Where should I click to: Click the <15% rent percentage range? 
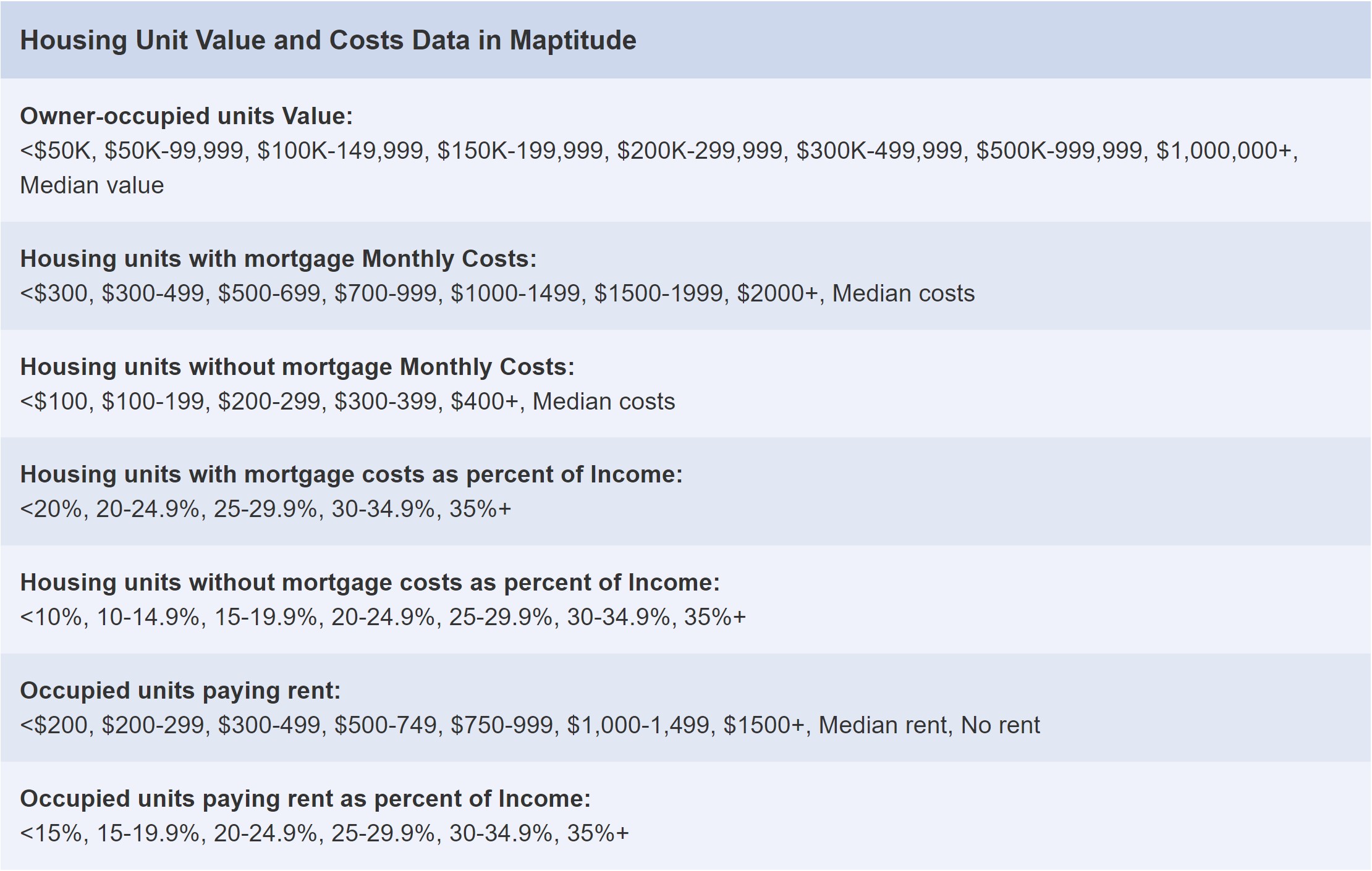51,833
